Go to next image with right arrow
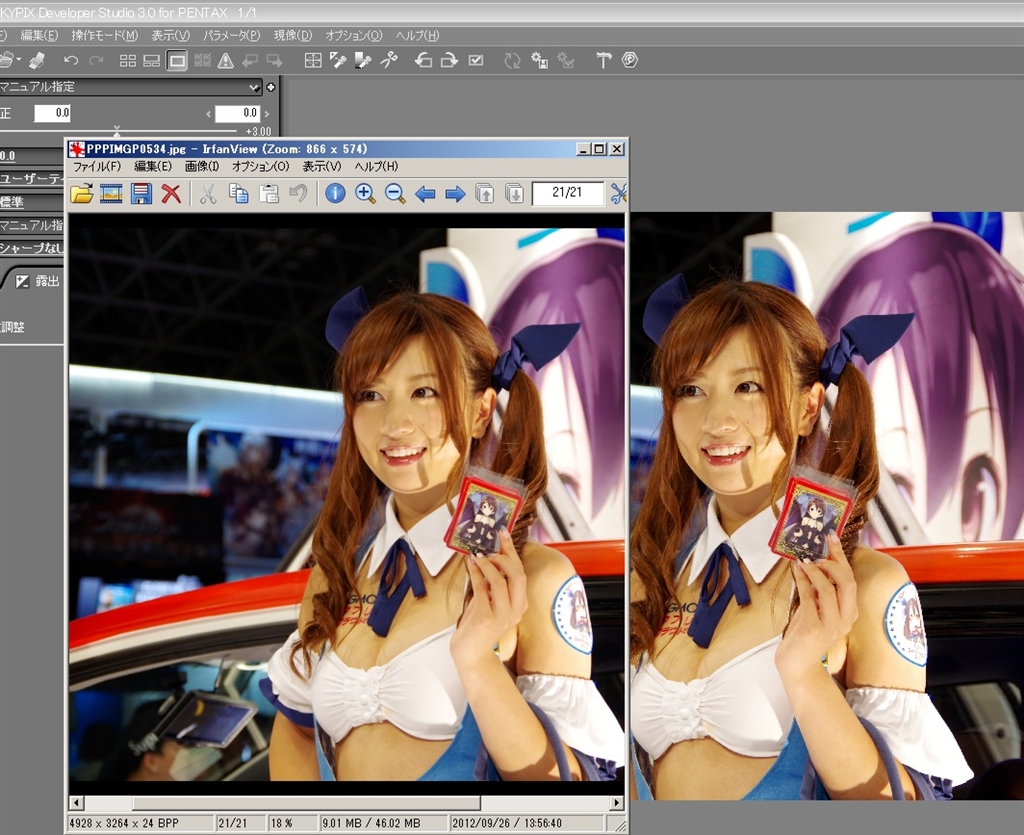 click(x=455, y=194)
